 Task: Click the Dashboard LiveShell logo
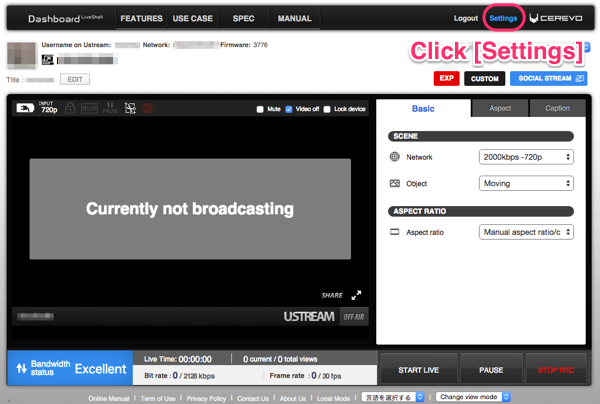click(65, 18)
